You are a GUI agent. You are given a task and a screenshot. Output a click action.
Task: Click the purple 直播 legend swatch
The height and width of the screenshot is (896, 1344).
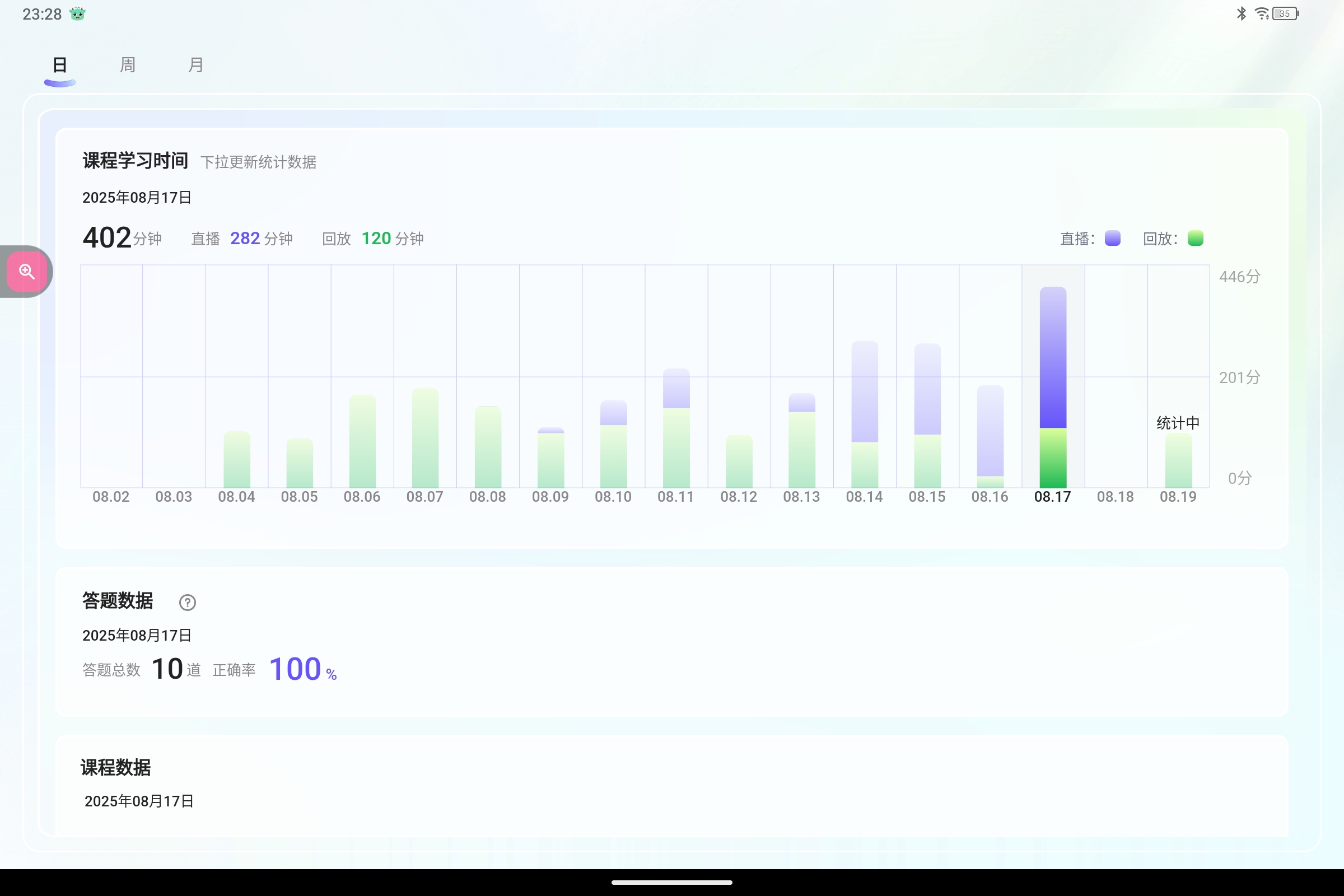coord(1113,239)
